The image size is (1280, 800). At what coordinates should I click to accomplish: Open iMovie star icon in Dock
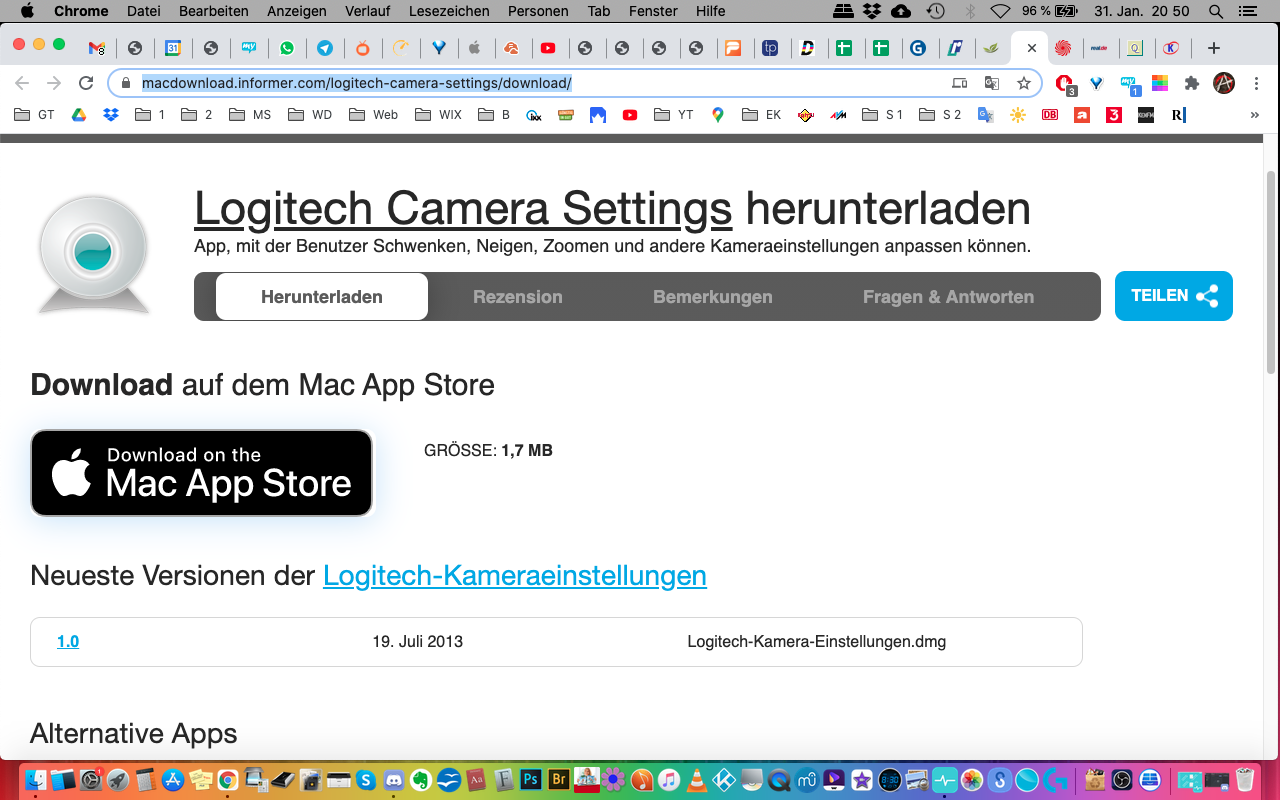click(862, 780)
